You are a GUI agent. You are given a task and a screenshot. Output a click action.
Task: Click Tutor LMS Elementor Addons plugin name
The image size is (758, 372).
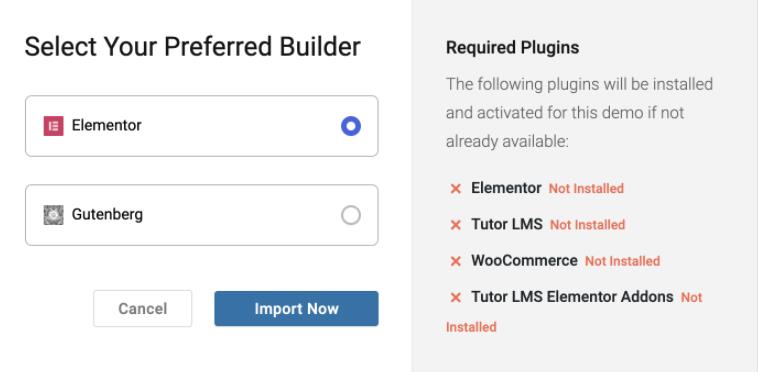click(x=572, y=297)
